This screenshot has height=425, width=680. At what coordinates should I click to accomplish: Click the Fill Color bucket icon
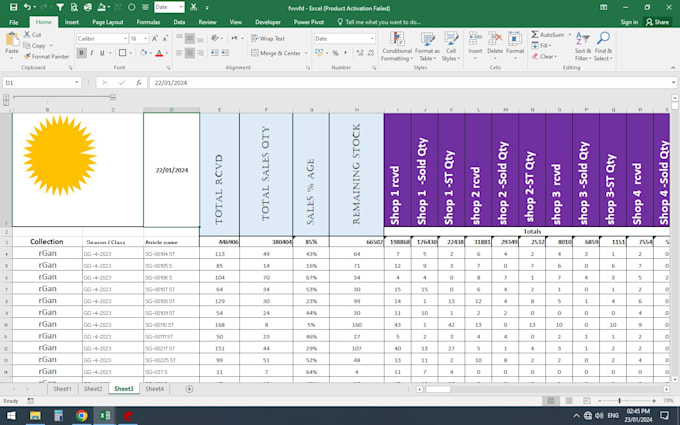(144, 53)
